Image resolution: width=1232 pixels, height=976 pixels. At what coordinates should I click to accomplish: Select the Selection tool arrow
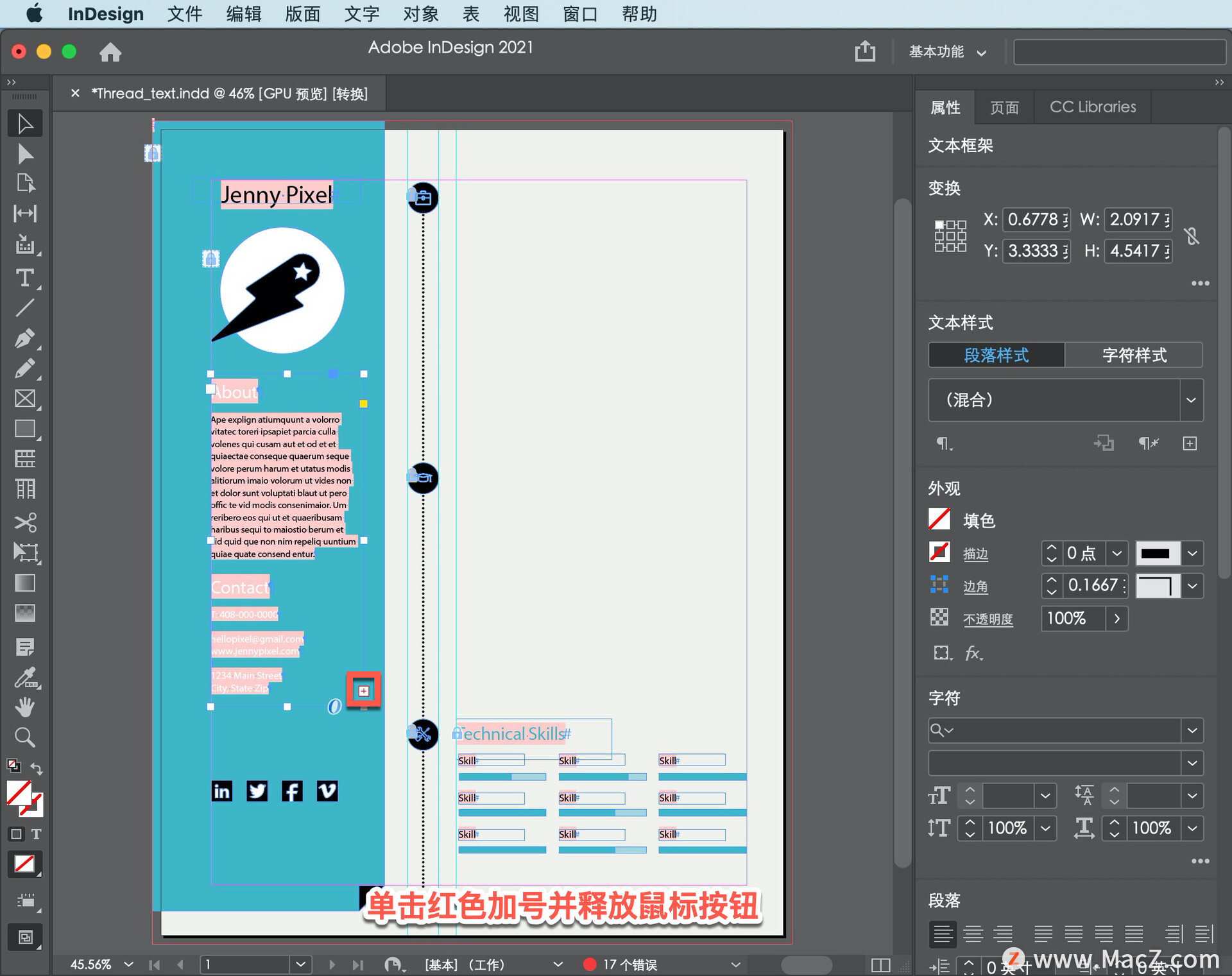pos(25,124)
